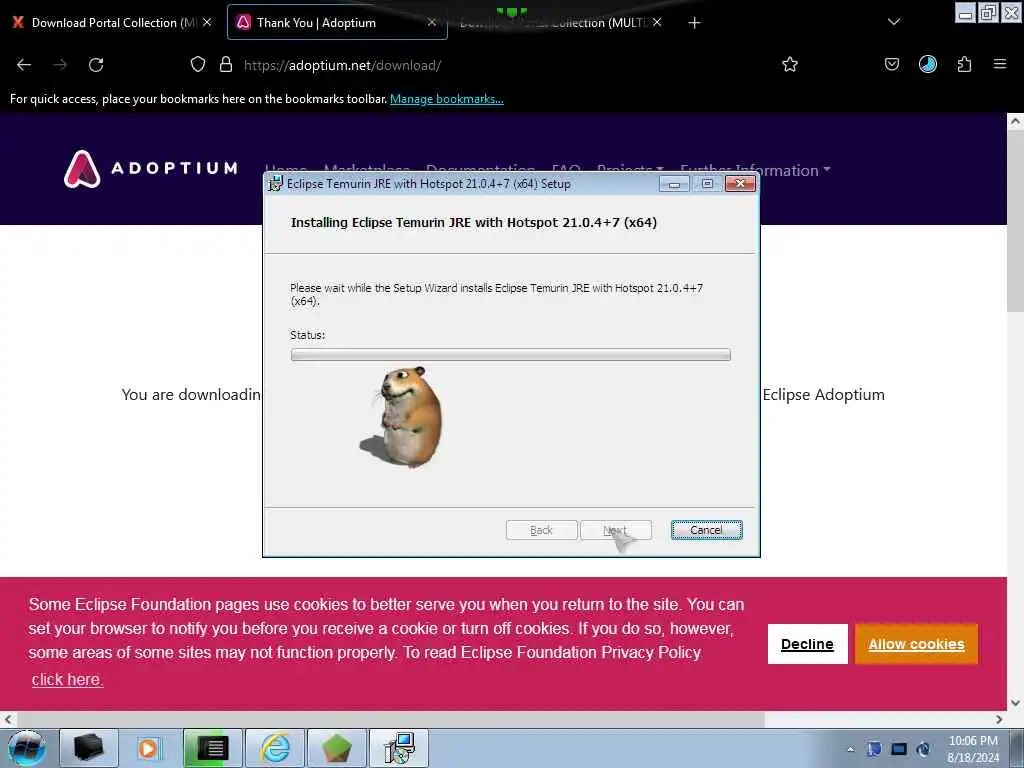1024x768 pixels.
Task: Show hidden system tray icons
Action: tap(850, 749)
